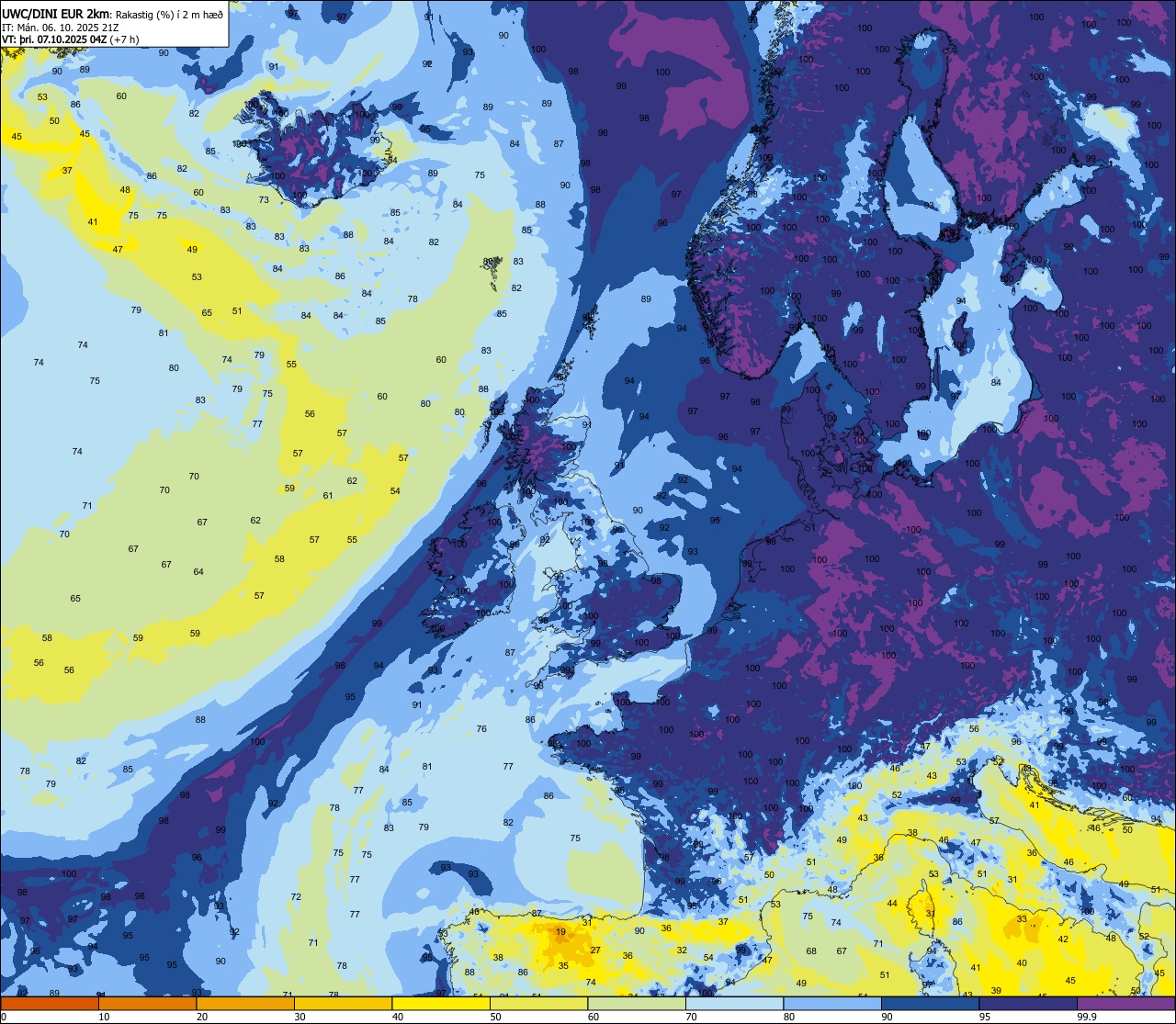Click the 0–10% dark orange legend swatch
Image resolution: width=1176 pixels, height=1024 pixels.
click(x=50, y=1003)
